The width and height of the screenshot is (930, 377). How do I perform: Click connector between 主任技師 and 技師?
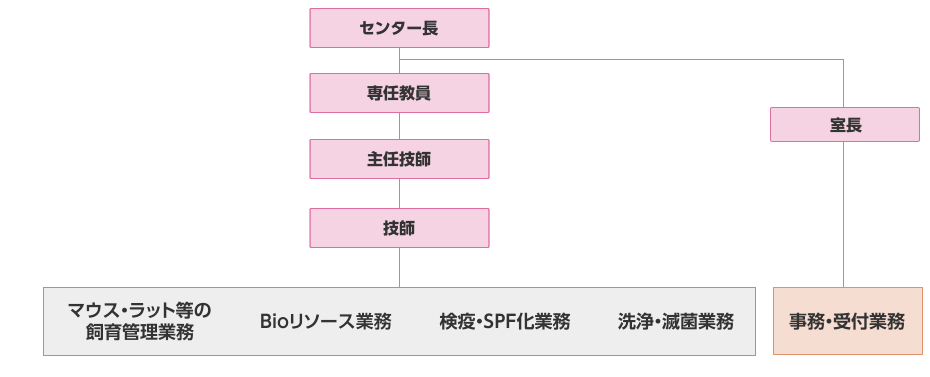[399, 193]
